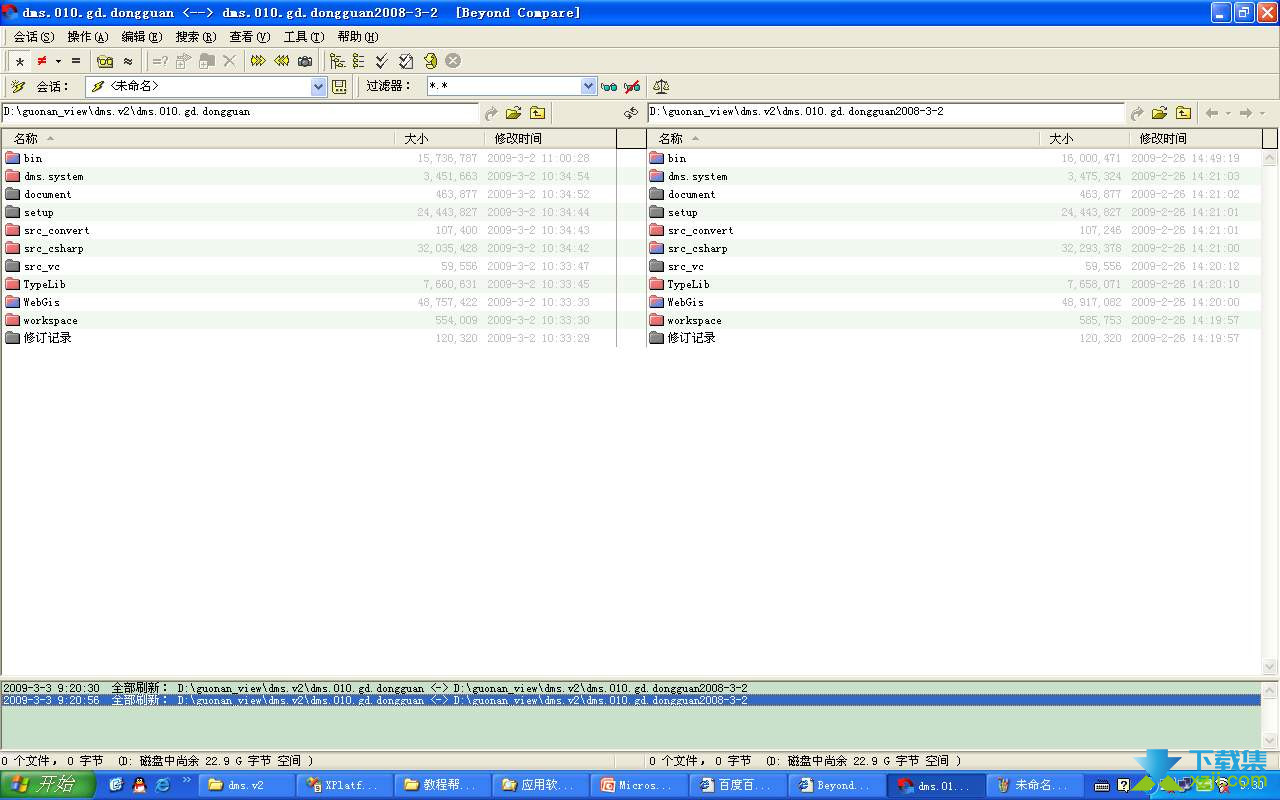
Task: Select the highlighted 9:20:56 log entry
Action: click(x=631, y=700)
